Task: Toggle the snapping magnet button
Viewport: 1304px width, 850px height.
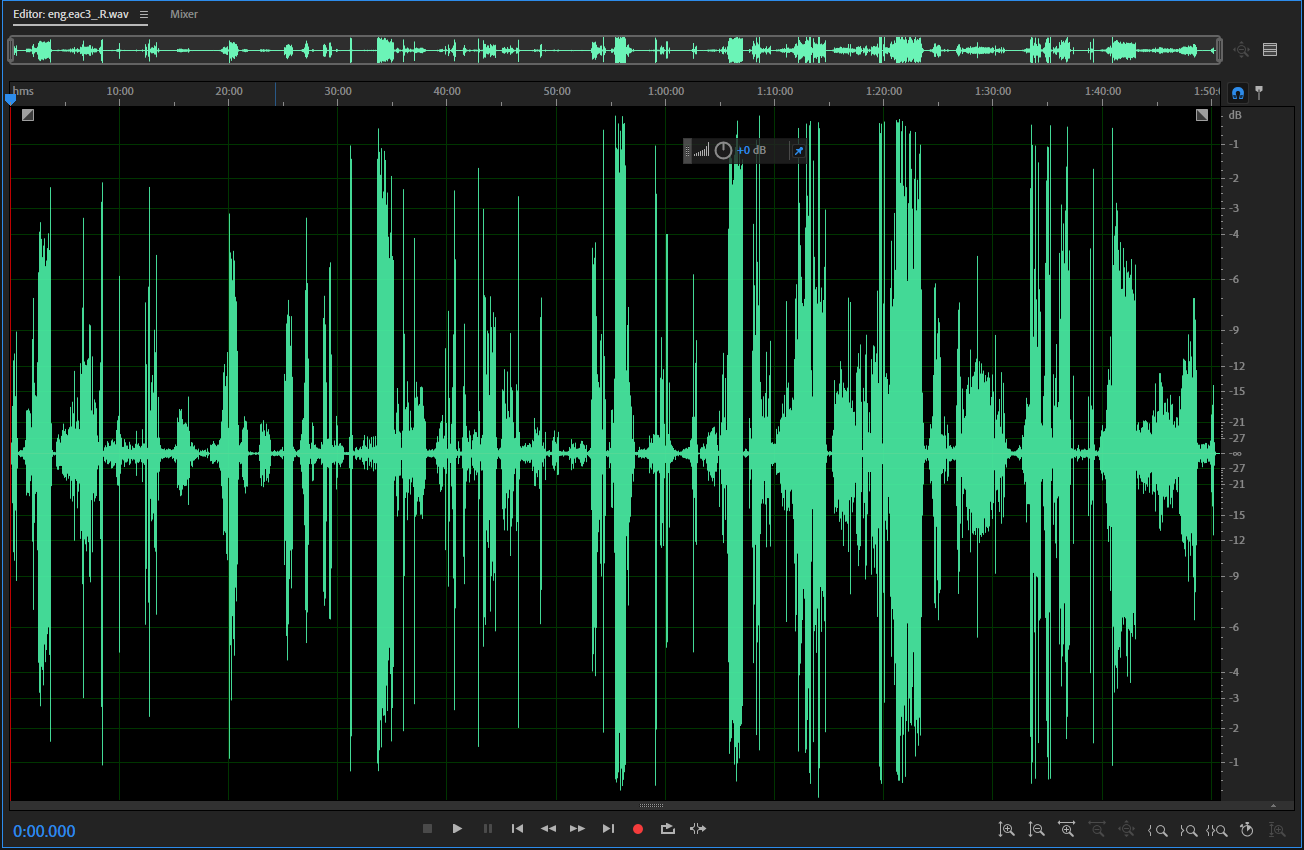Action: tap(1238, 93)
